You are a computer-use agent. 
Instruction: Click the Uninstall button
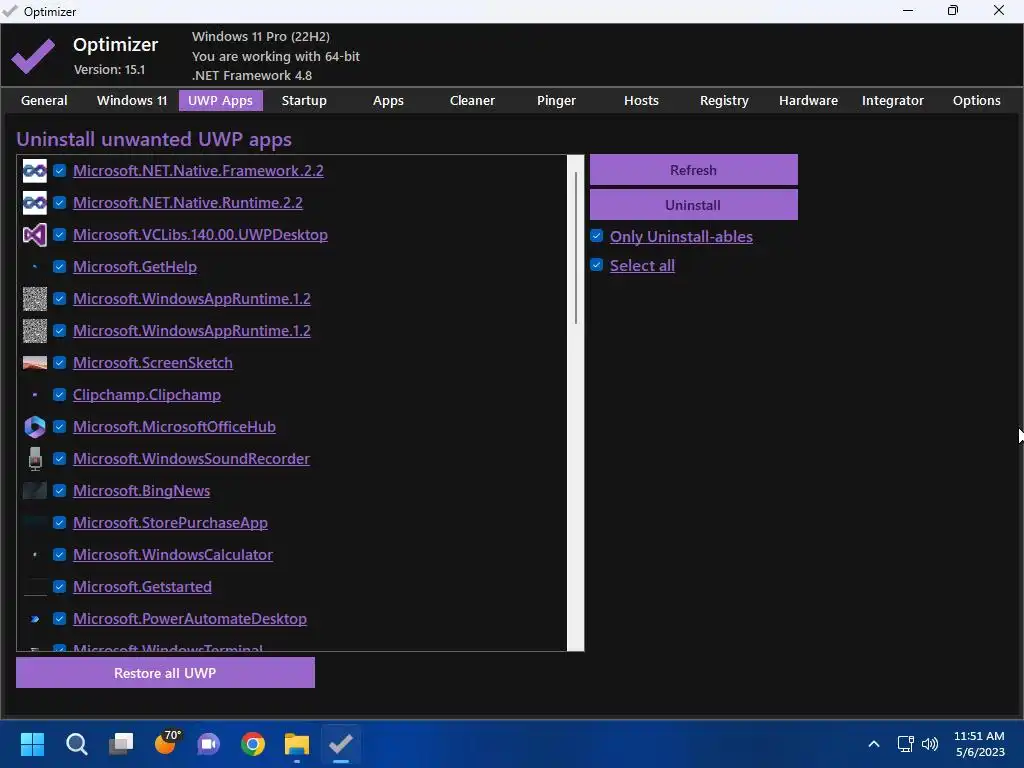694,205
